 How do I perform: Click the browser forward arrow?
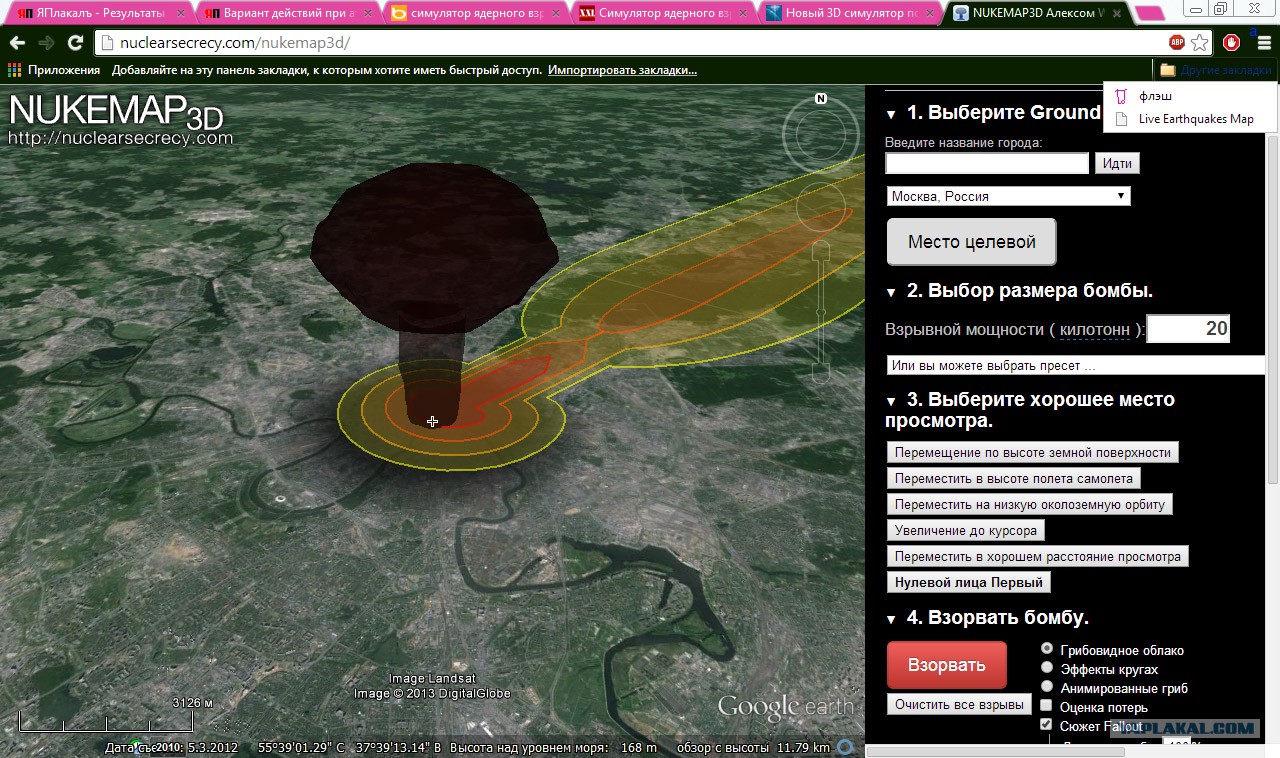click(46, 43)
